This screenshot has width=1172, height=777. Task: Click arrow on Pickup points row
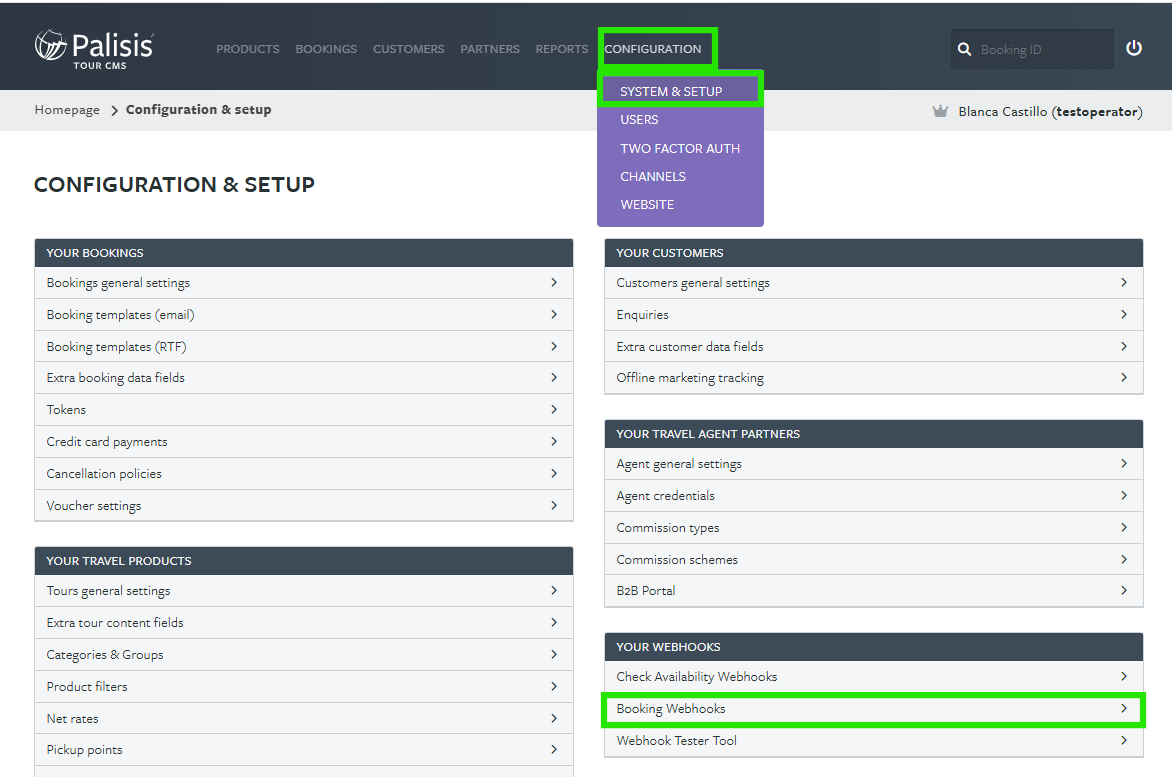click(554, 749)
